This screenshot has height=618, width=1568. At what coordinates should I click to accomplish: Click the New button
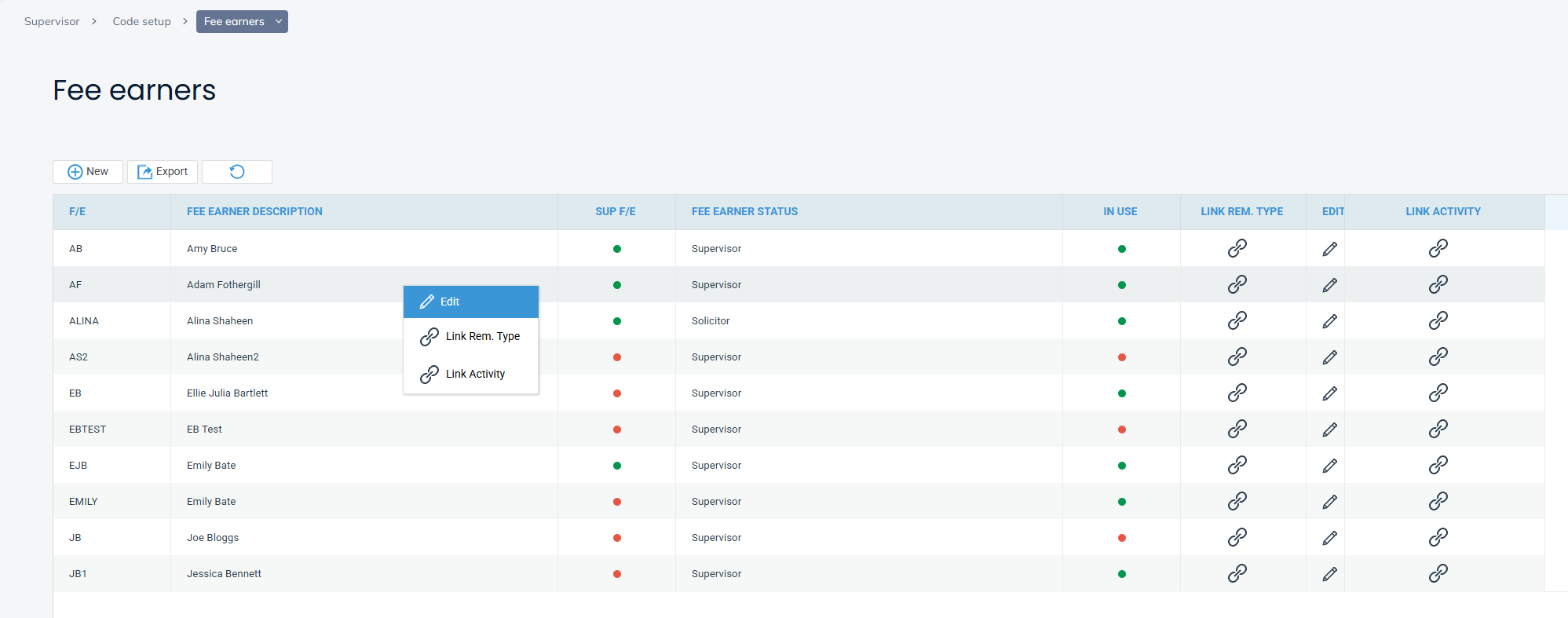[x=88, y=172]
